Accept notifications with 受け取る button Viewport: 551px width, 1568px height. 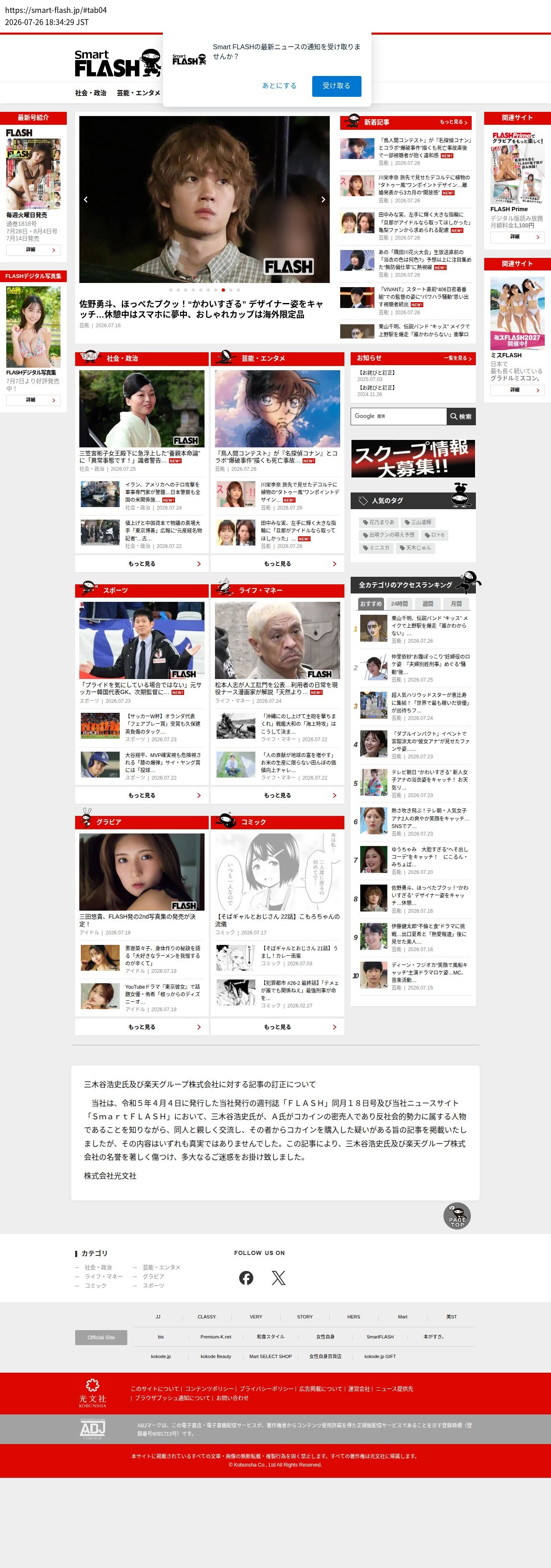pyautogui.click(x=337, y=86)
